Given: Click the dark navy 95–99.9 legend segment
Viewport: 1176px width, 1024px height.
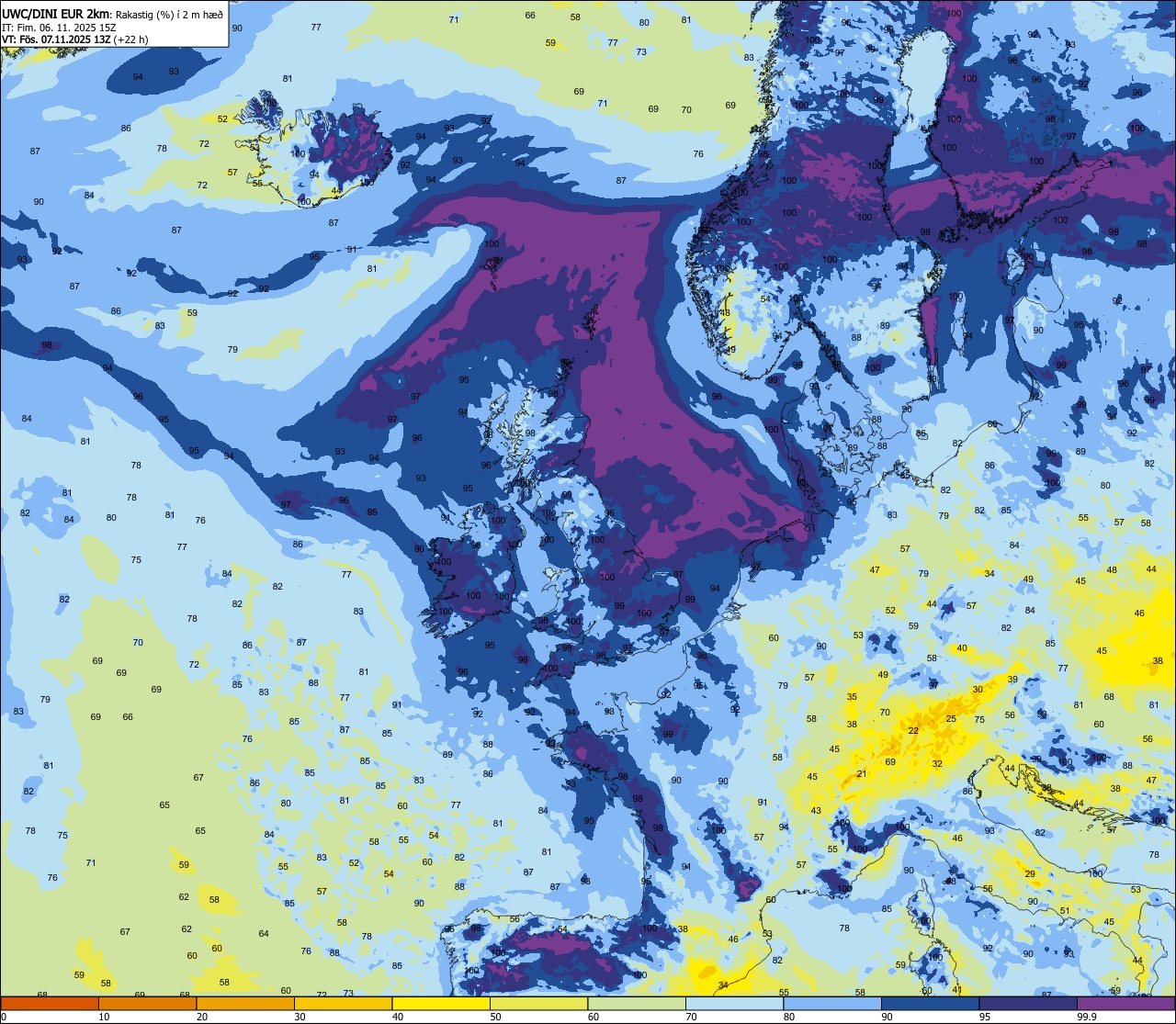Looking at the screenshot, I should 1028,1003.
